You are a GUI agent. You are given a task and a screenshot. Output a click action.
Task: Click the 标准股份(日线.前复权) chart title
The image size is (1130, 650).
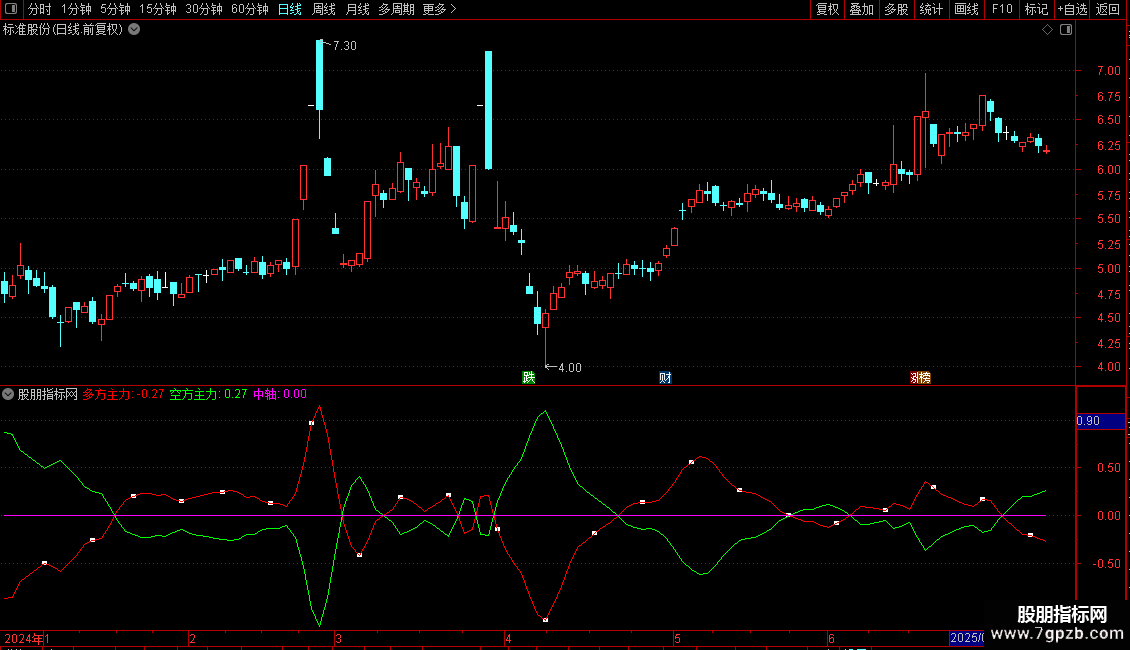[x=63, y=30]
